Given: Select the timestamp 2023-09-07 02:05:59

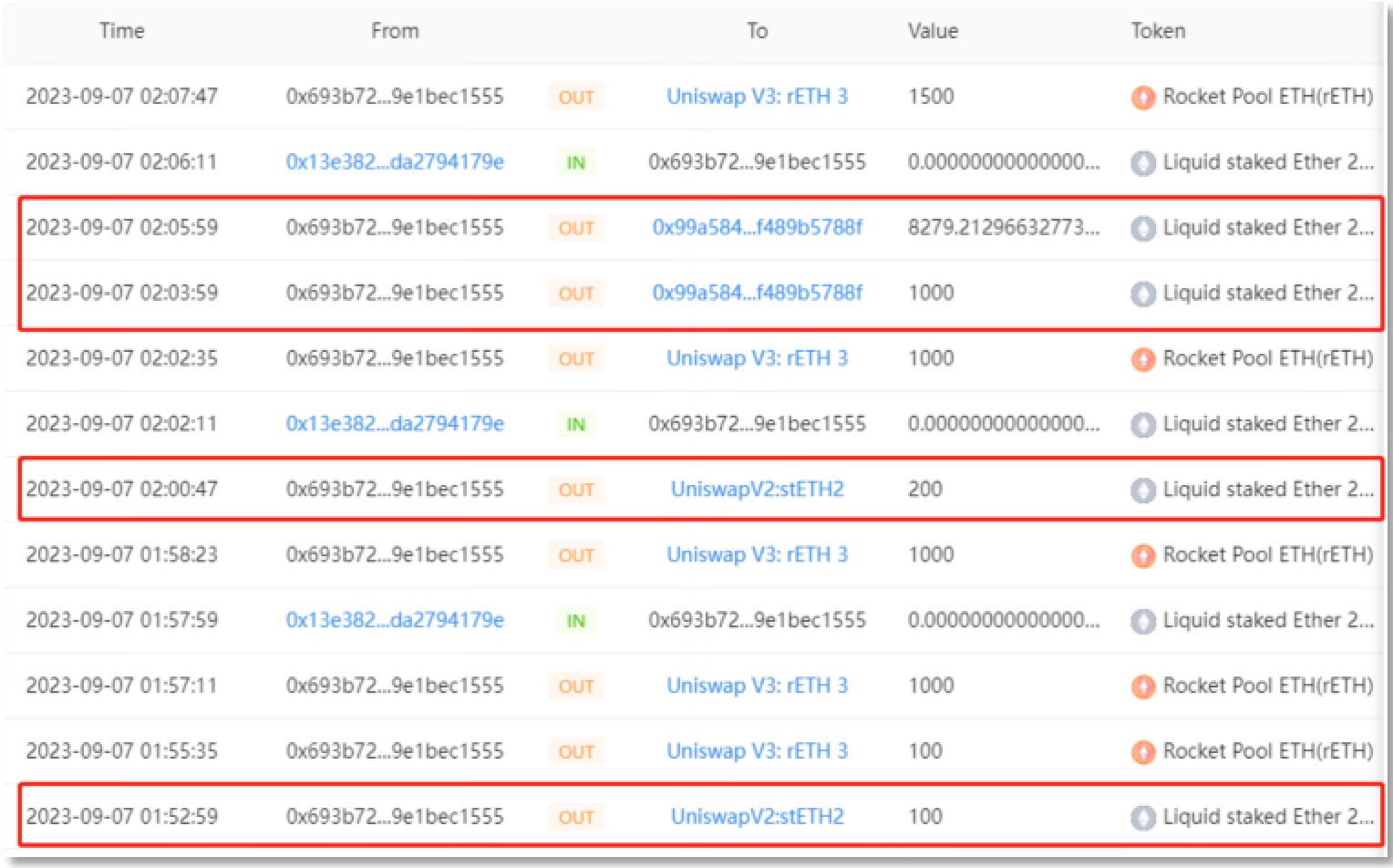Looking at the screenshot, I should (x=122, y=228).
